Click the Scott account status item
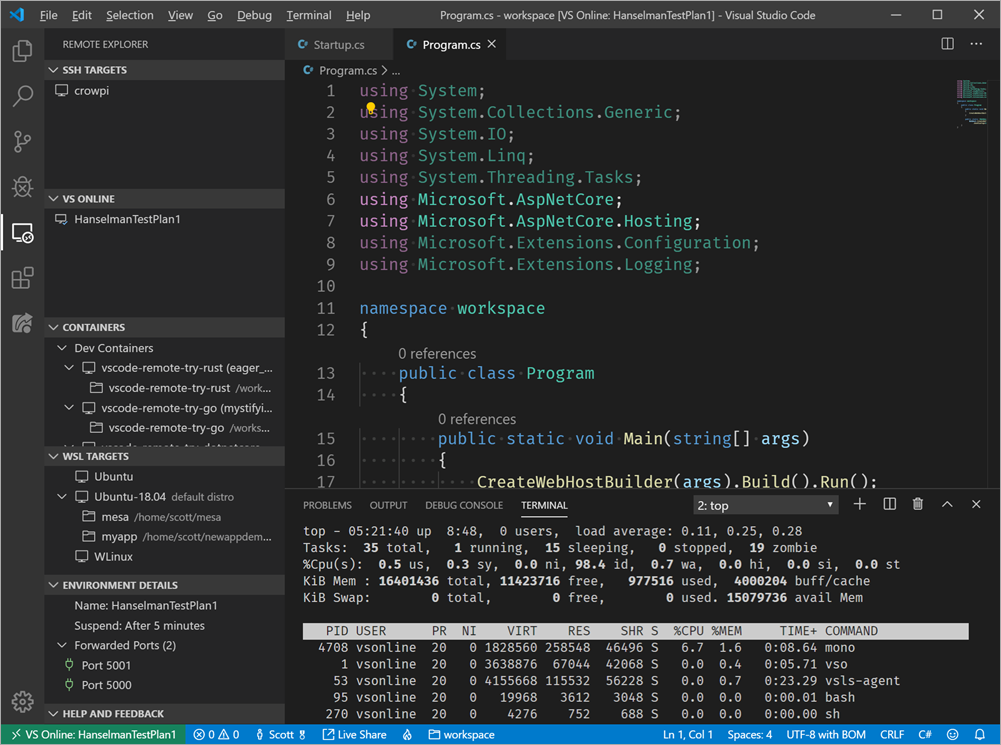 point(281,735)
